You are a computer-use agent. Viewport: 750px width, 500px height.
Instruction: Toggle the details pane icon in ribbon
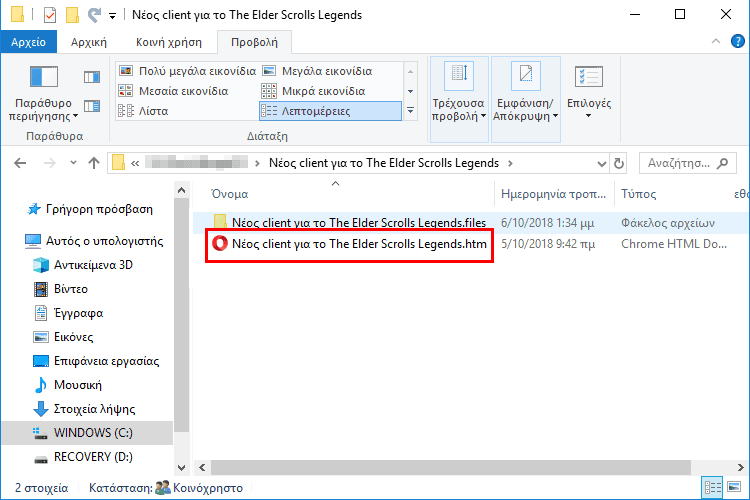(92, 105)
